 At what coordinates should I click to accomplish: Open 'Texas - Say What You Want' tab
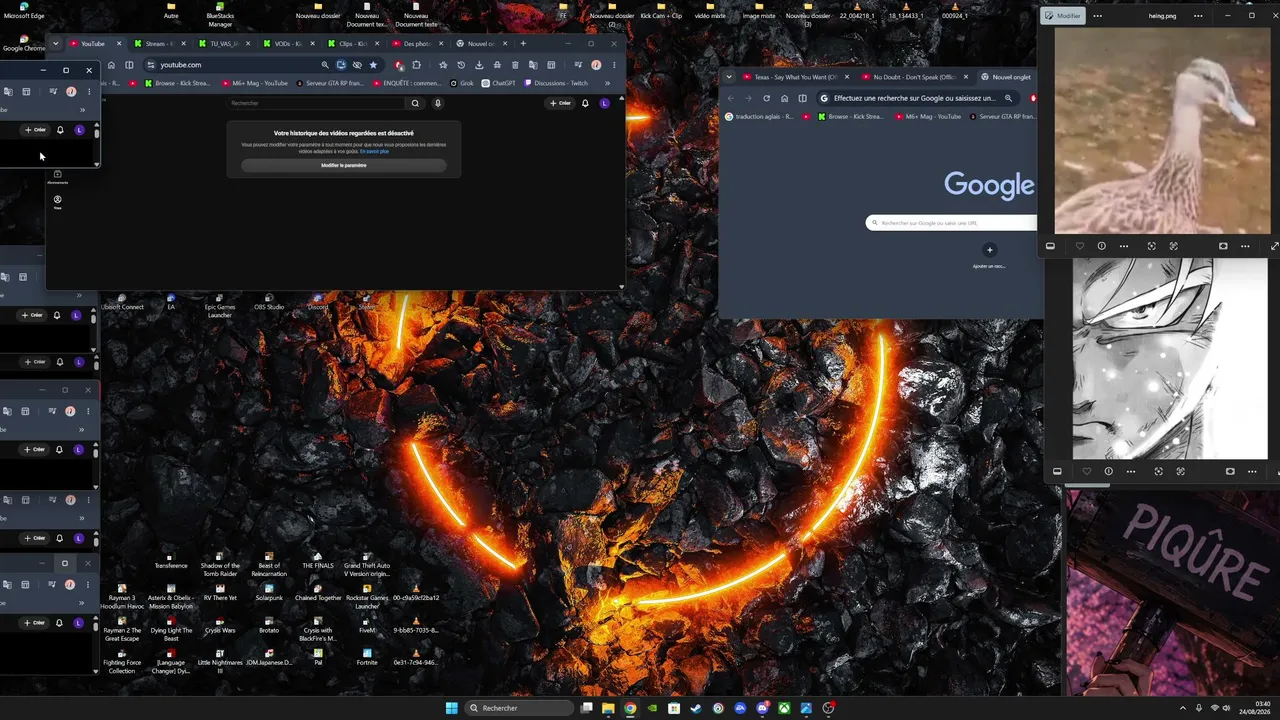tap(796, 77)
